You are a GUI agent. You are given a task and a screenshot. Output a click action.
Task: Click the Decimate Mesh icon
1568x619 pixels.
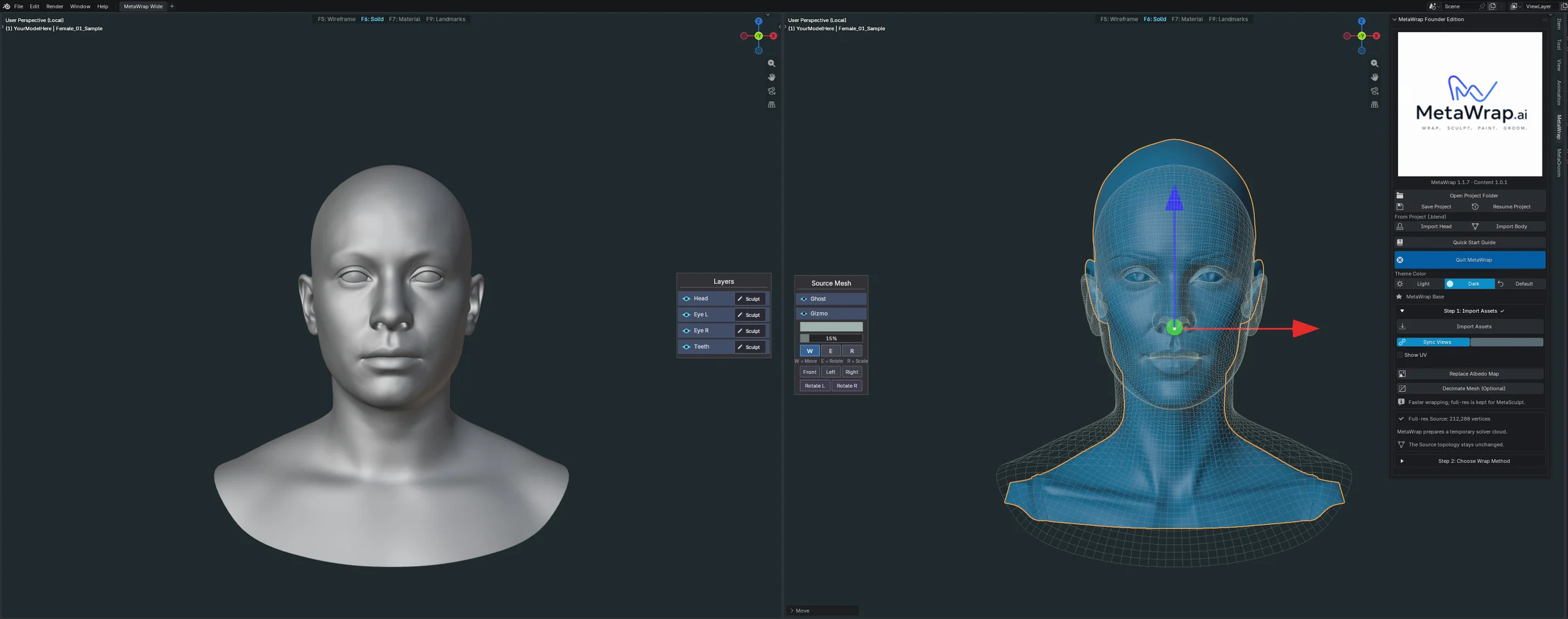coord(1402,389)
